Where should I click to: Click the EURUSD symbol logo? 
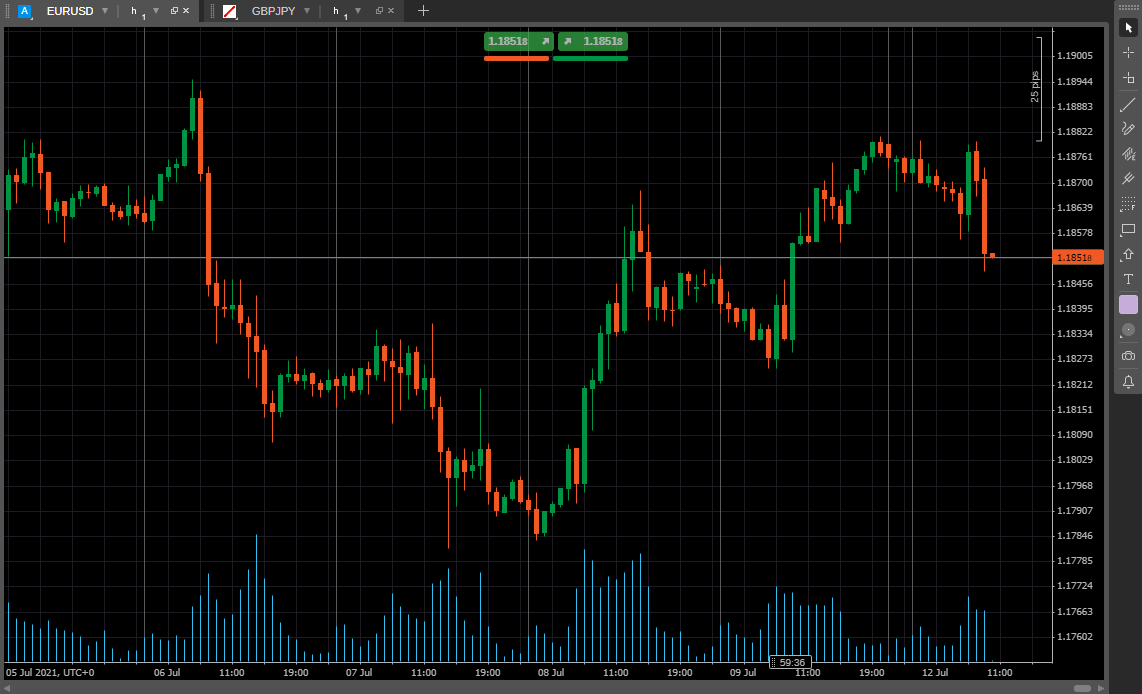point(24,11)
